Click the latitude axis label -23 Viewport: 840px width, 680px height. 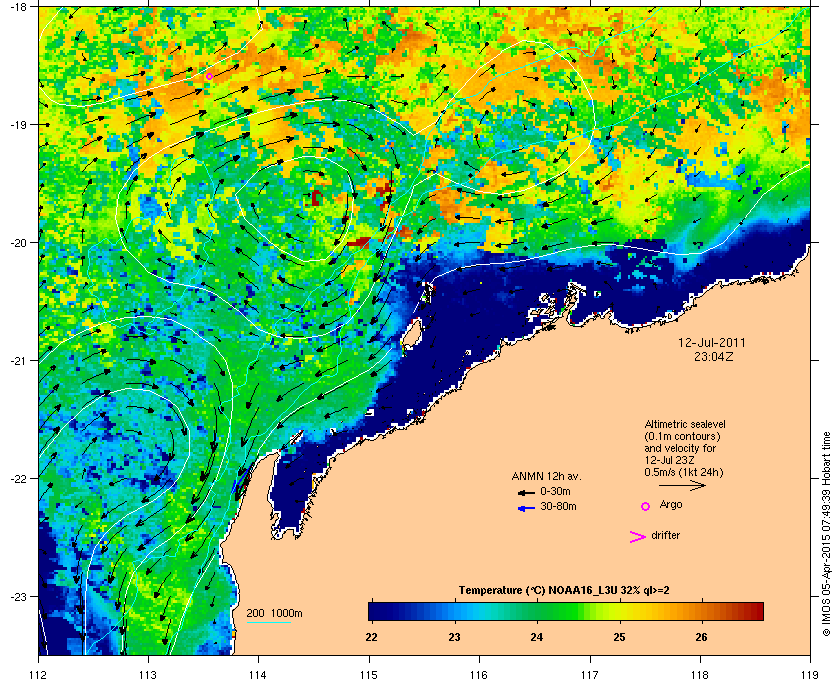pyautogui.click(x=18, y=596)
